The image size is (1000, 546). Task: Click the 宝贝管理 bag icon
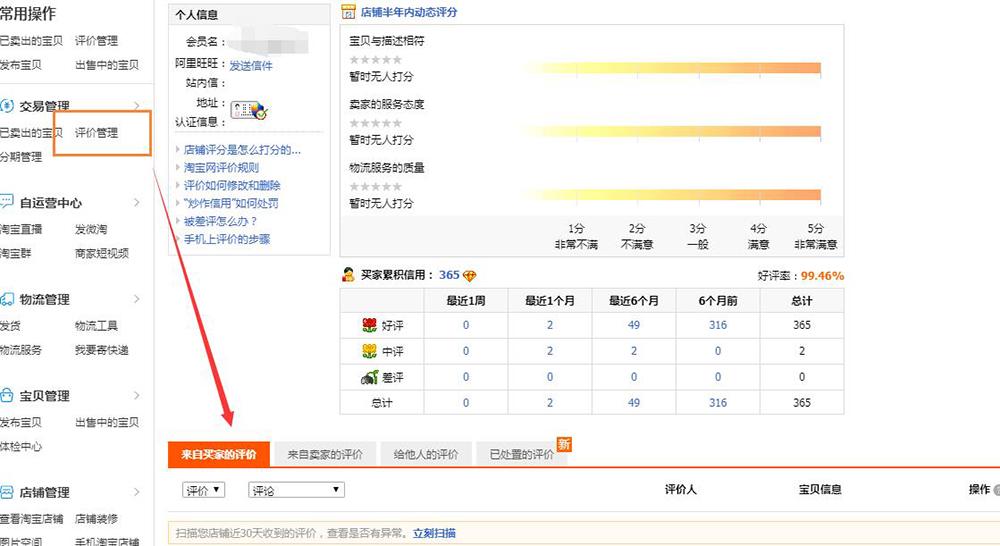tap(7, 396)
